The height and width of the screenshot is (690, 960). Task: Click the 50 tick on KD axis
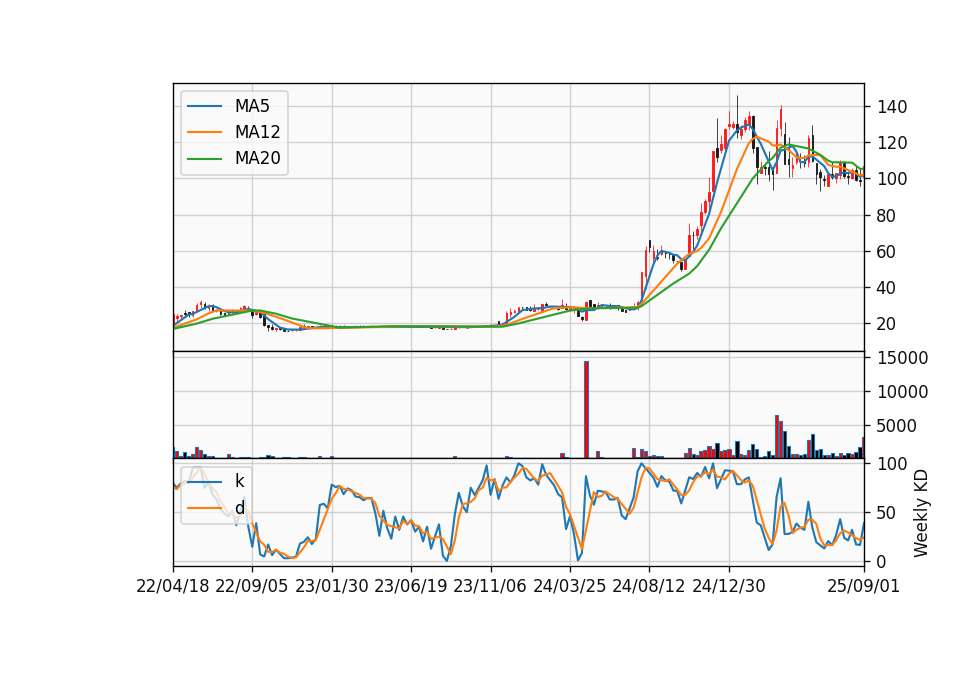pyautogui.click(x=887, y=512)
